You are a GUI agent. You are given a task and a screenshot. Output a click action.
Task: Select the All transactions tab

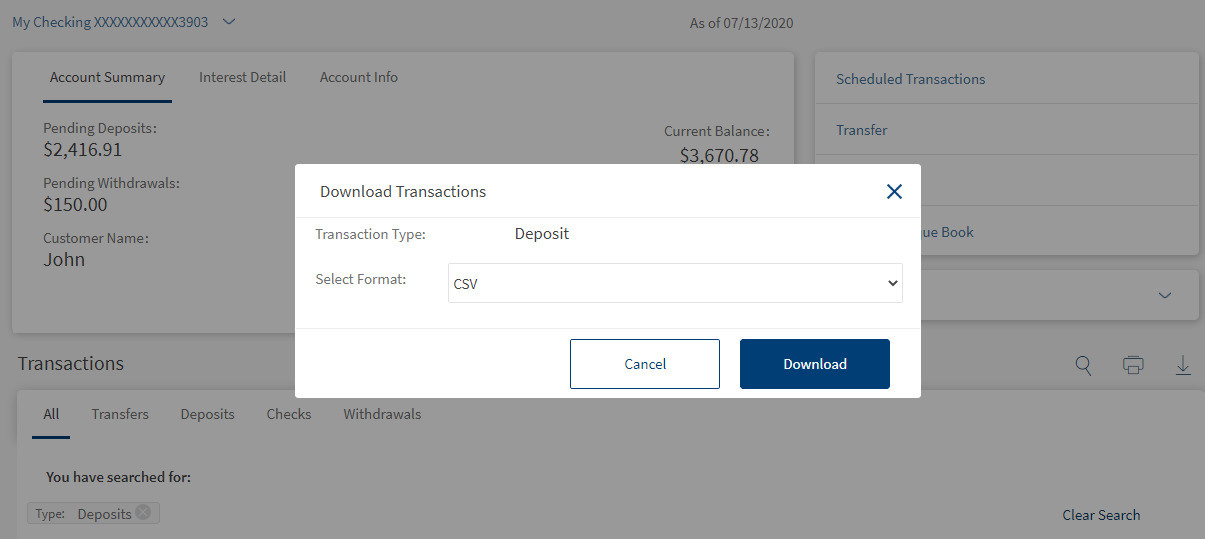51,414
